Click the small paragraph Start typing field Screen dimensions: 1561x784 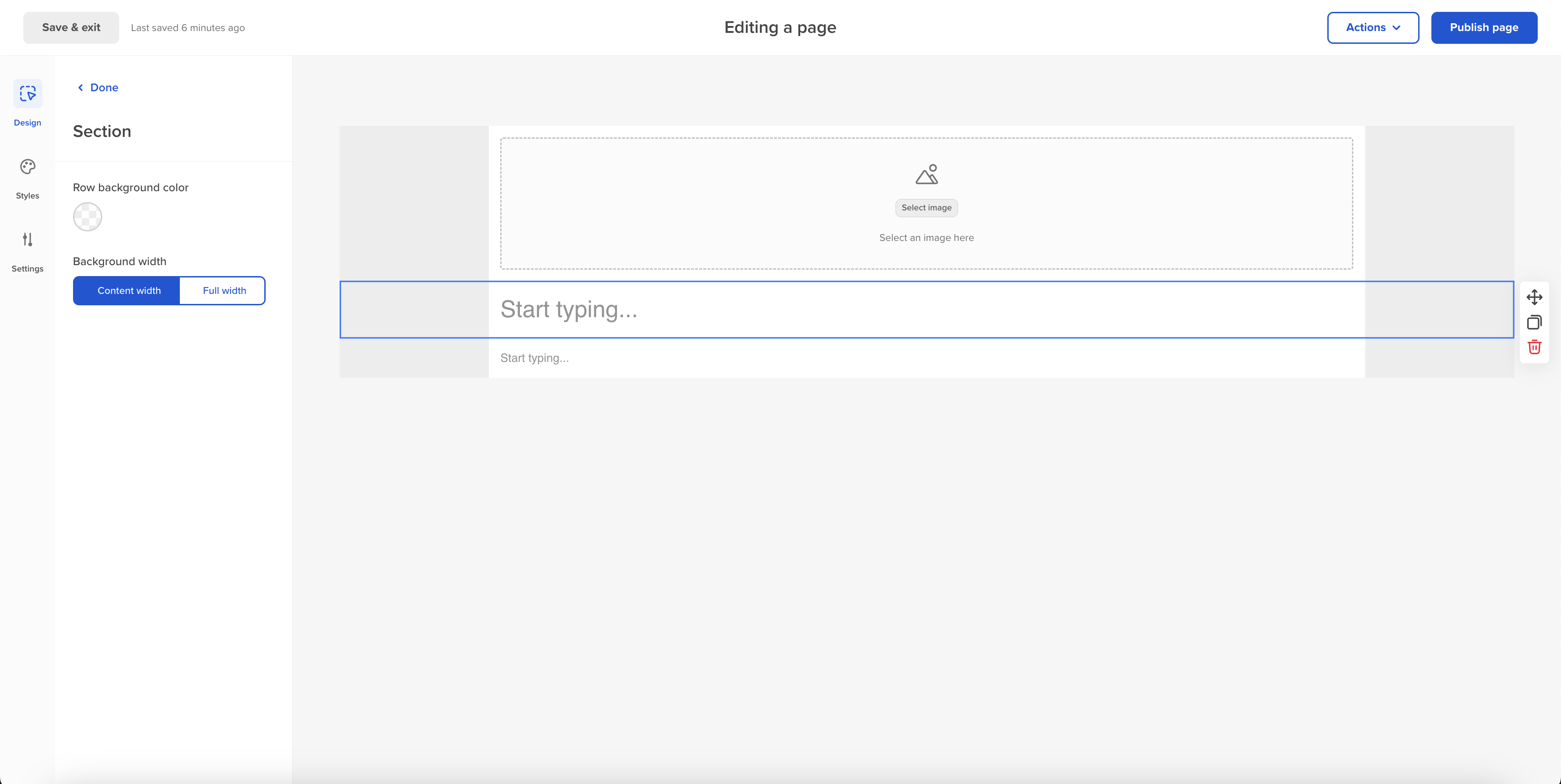click(x=926, y=358)
